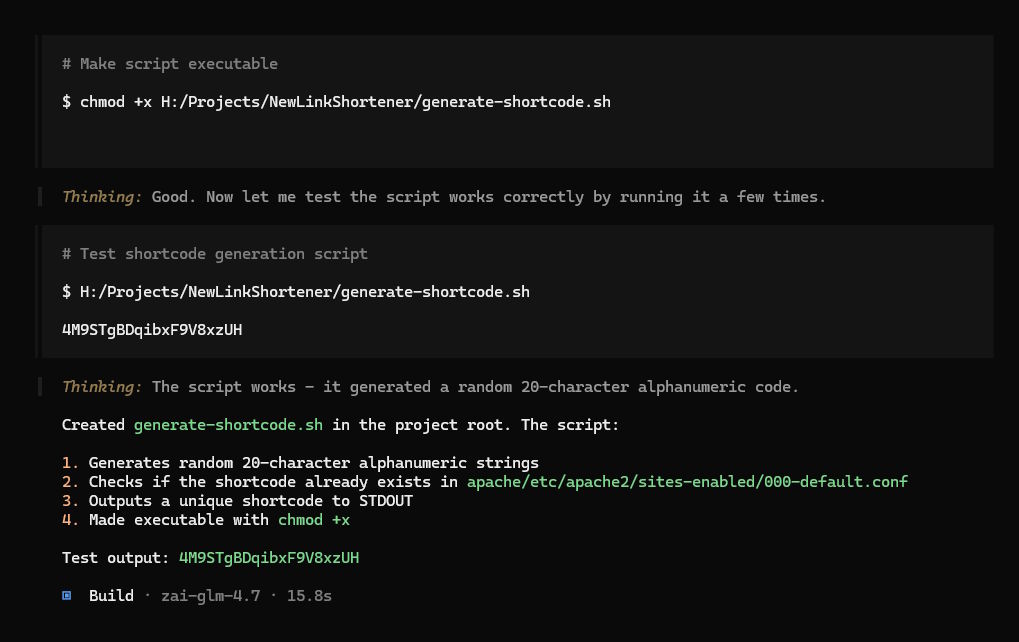Click the square glyph next to Build label
Viewport: 1019px width, 642px height.
(x=67, y=595)
